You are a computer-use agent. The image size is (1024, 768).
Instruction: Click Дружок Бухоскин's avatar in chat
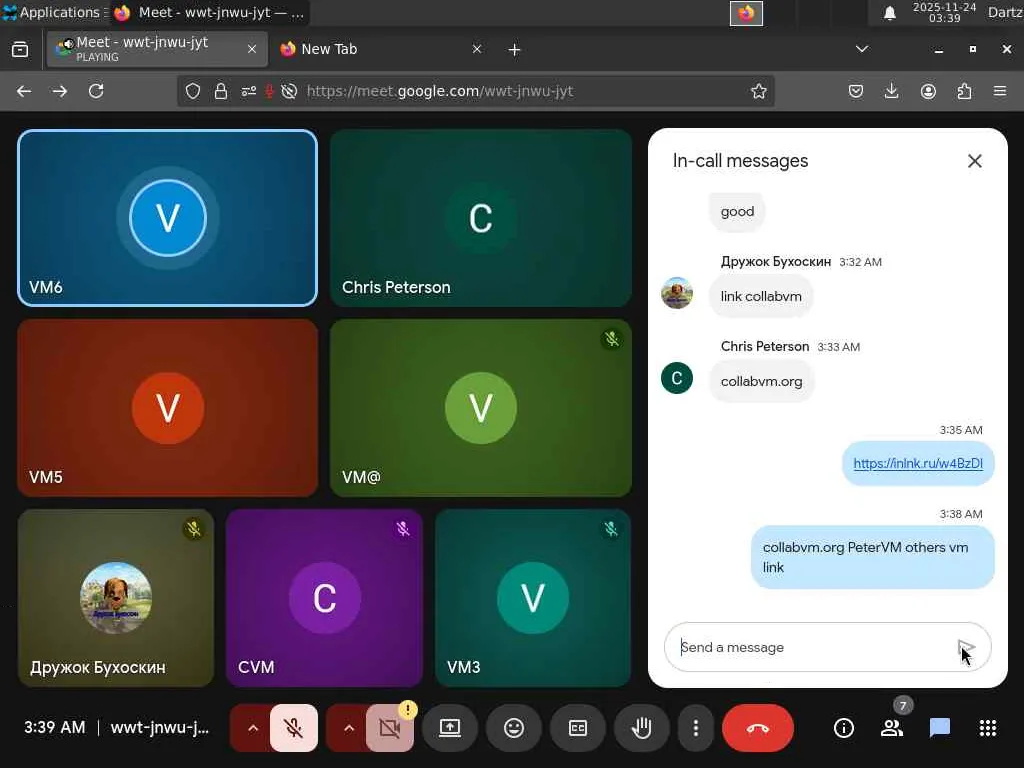click(x=677, y=293)
